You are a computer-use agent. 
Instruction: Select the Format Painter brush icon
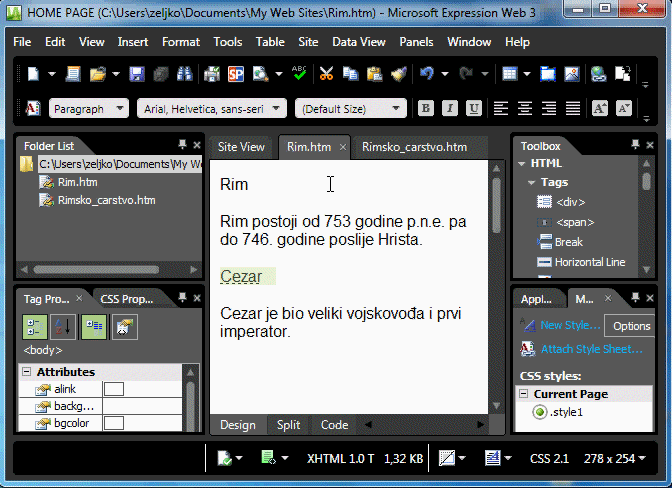point(398,74)
